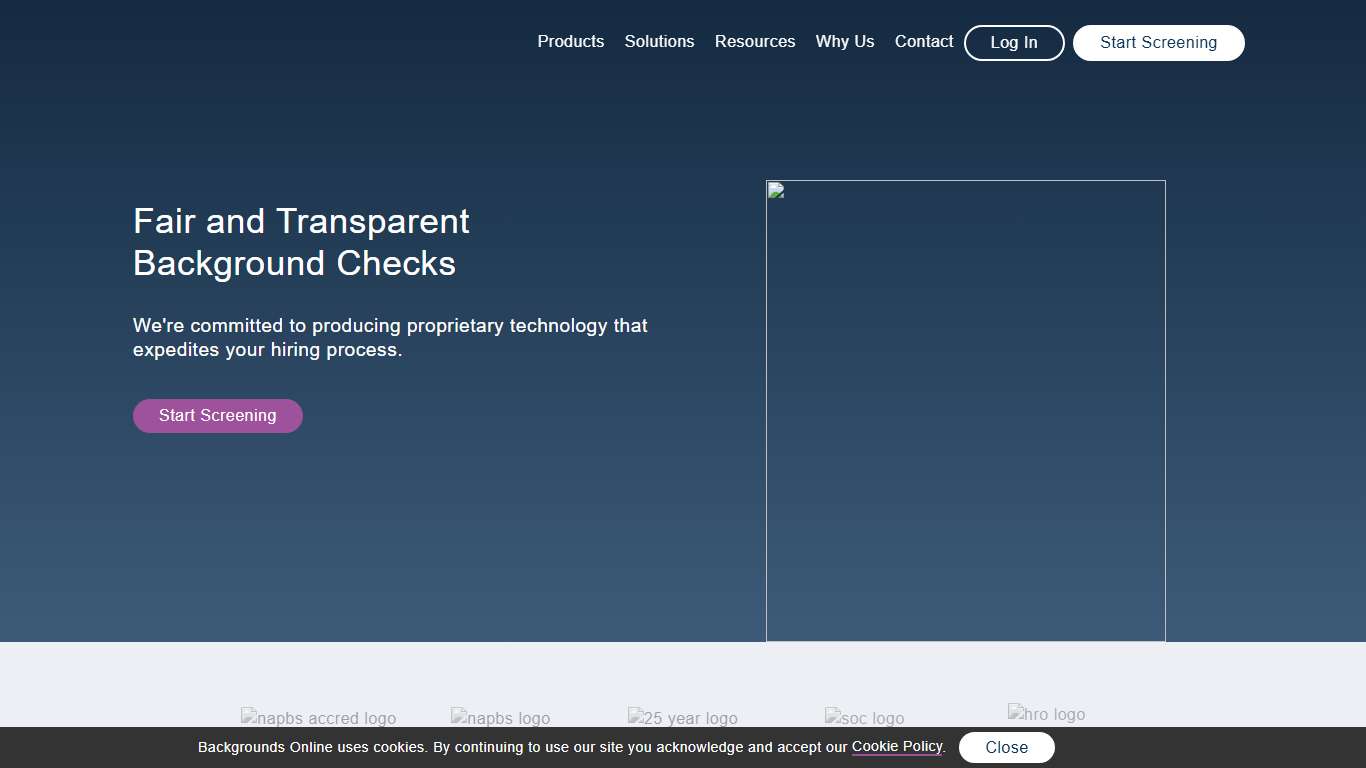Open the Contact page from navigation

point(923,41)
